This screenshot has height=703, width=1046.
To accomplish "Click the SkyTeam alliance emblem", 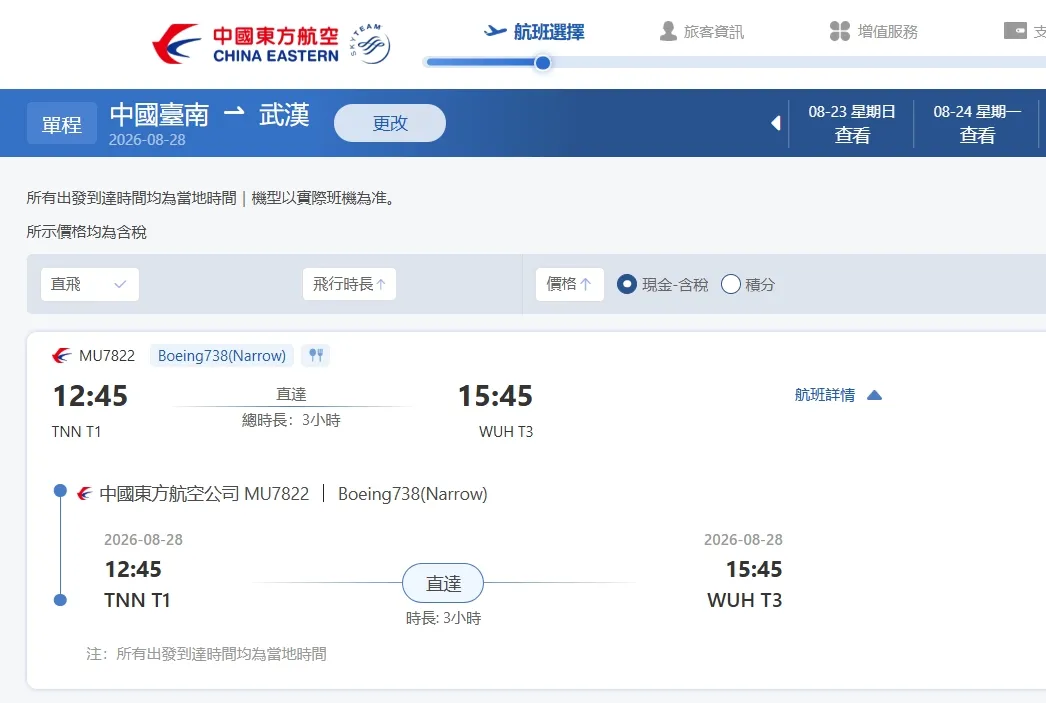I will click(x=370, y=44).
